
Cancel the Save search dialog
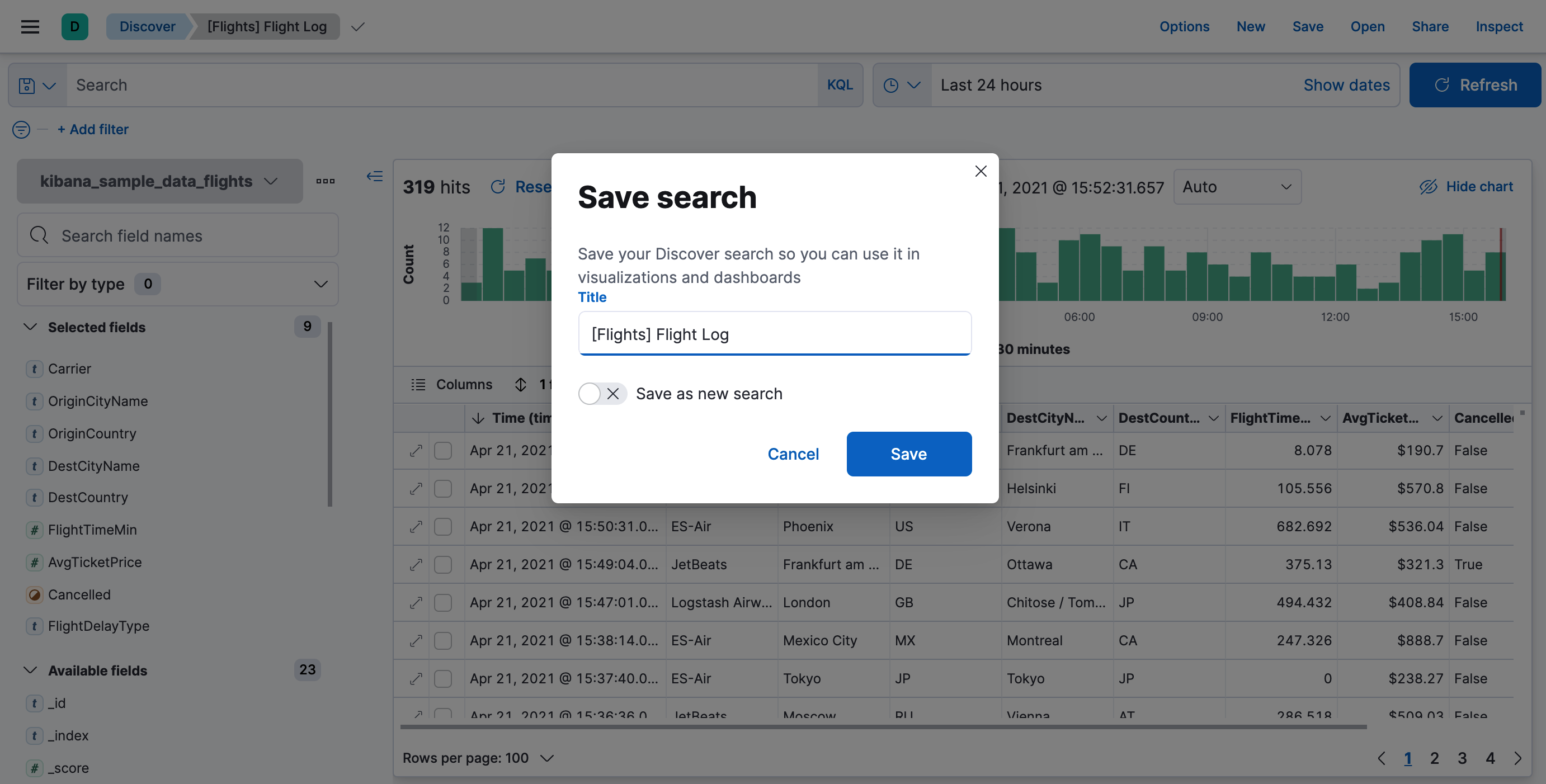793,454
